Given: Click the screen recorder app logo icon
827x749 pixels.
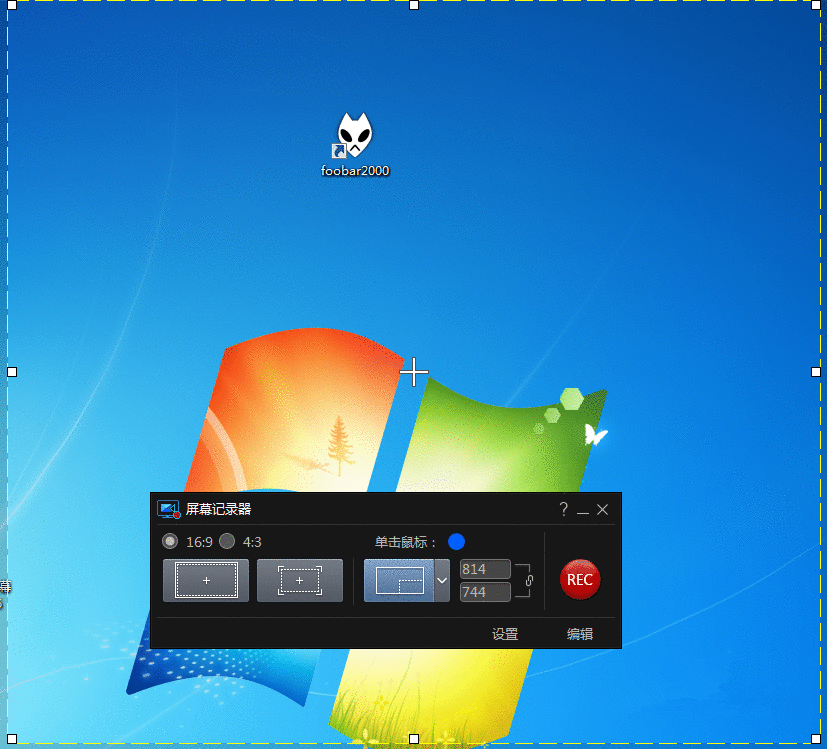Looking at the screenshot, I should point(168,510).
